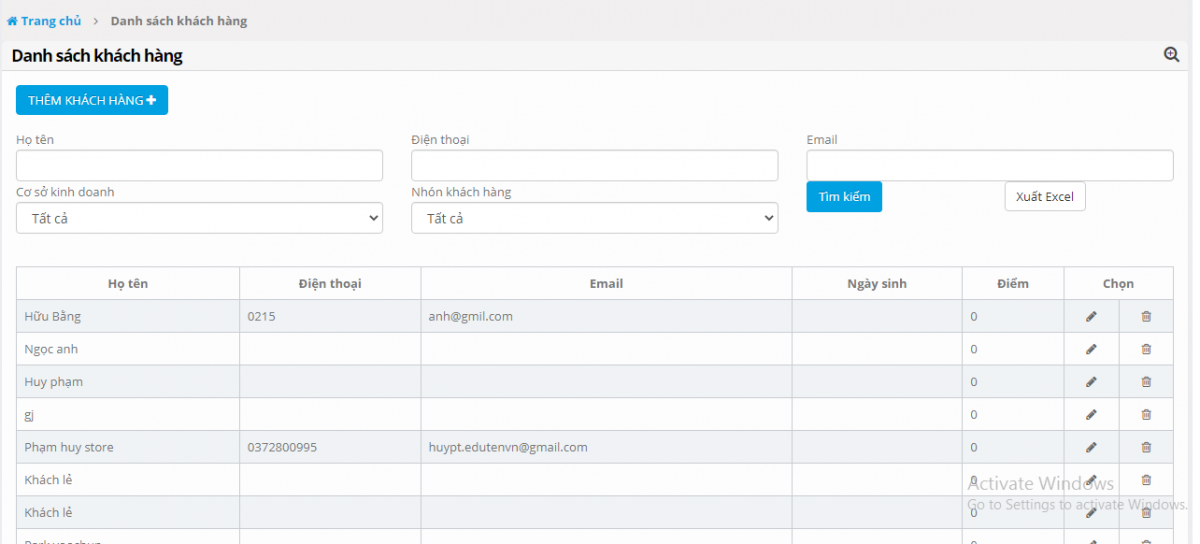Open the zoom search icon at top right
1200x544 pixels.
coord(1171,55)
